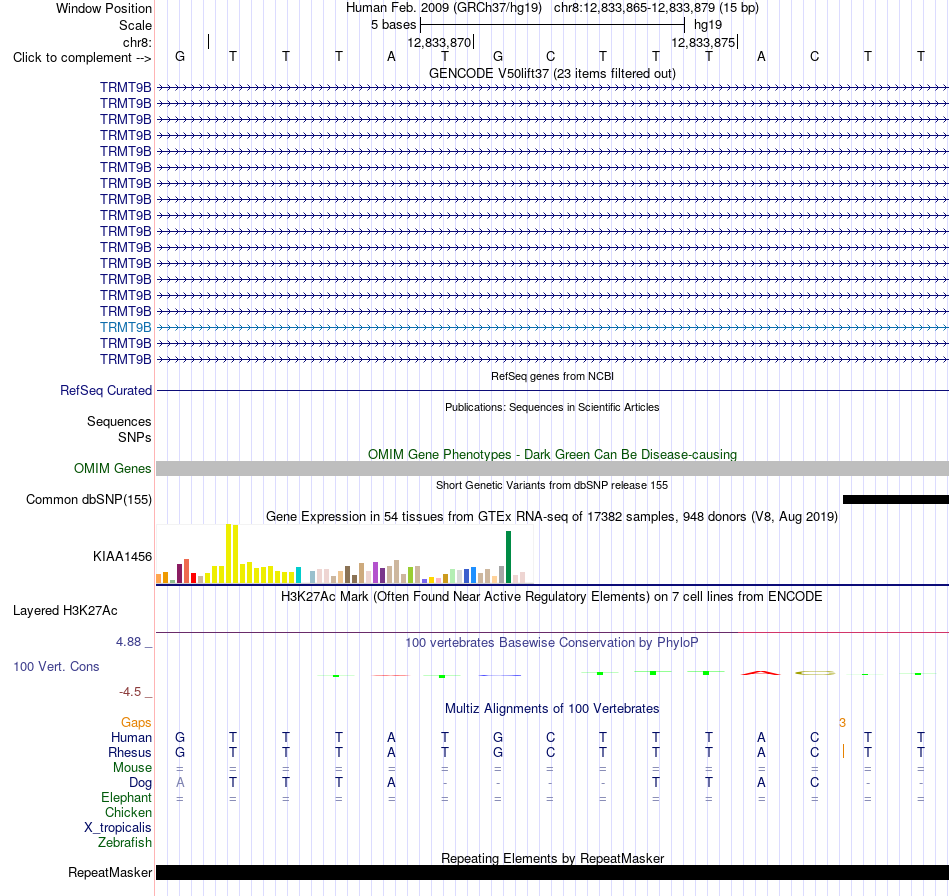Image resolution: width=950 pixels, height=896 pixels.
Task: Open '100 vertebrates Basewise Conservation by PhyloP' title
Action: click(552, 642)
